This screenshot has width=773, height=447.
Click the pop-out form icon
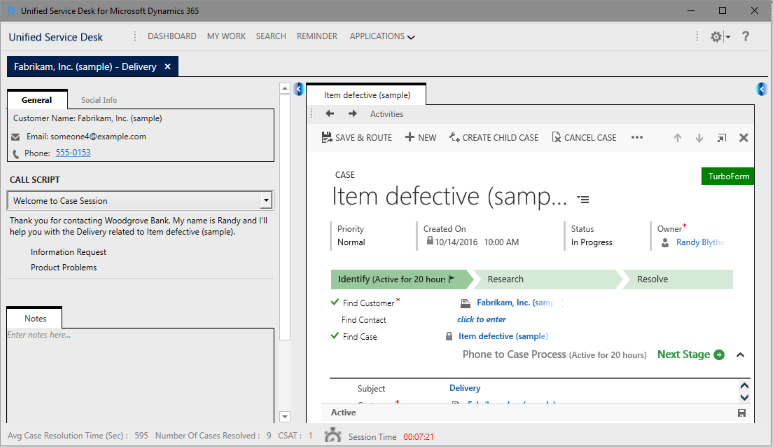721,138
